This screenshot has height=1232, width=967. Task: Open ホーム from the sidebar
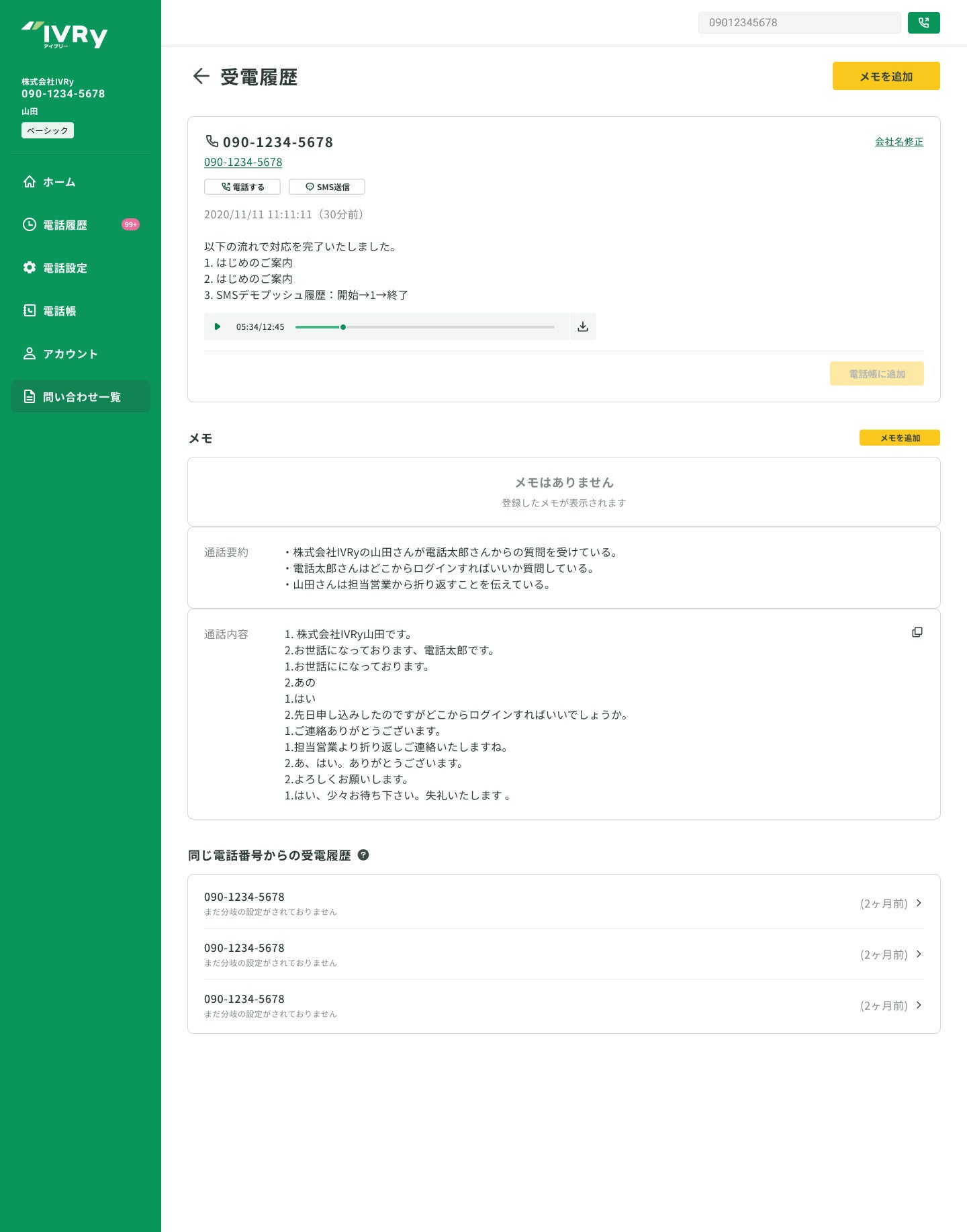coord(81,182)
